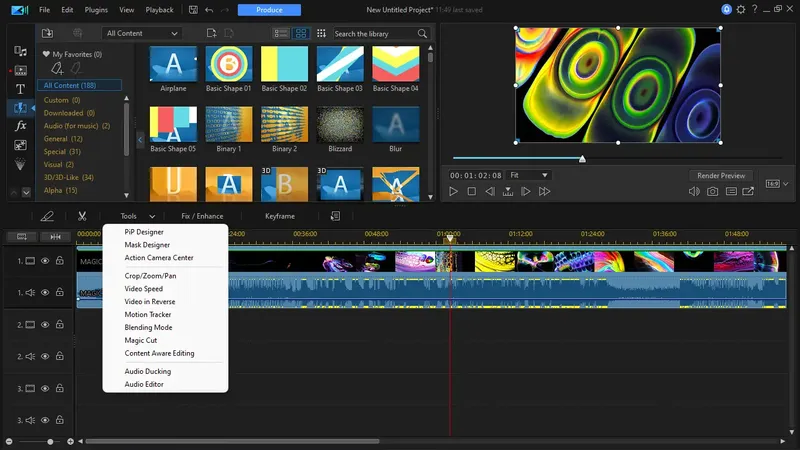The width and height of the screenshot is (800, 450).
Task: Open the Effect Room fx icon
Action: (x=20, y=126)
